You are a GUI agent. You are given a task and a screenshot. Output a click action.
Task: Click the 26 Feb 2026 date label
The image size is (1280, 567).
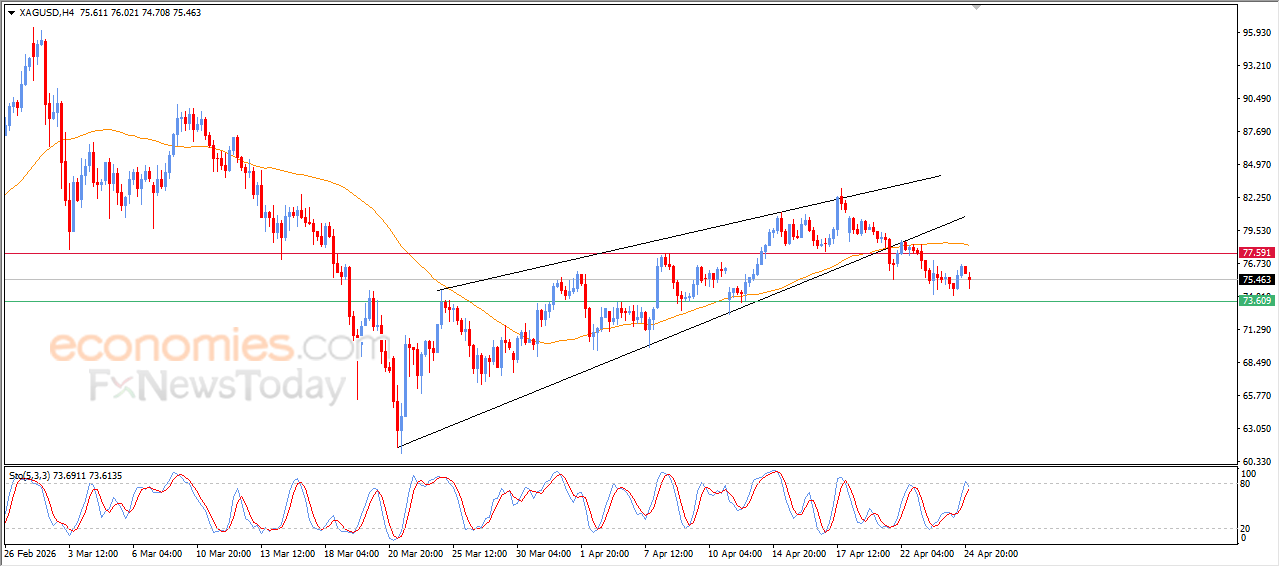coord(28,553)
